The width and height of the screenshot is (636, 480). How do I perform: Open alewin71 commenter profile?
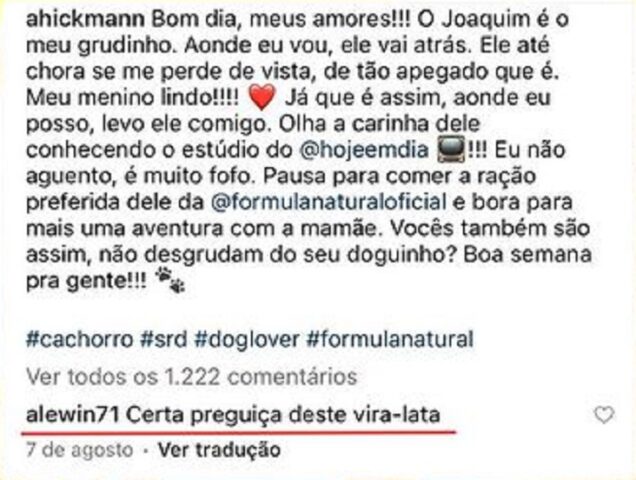click(x=73, y=415)
